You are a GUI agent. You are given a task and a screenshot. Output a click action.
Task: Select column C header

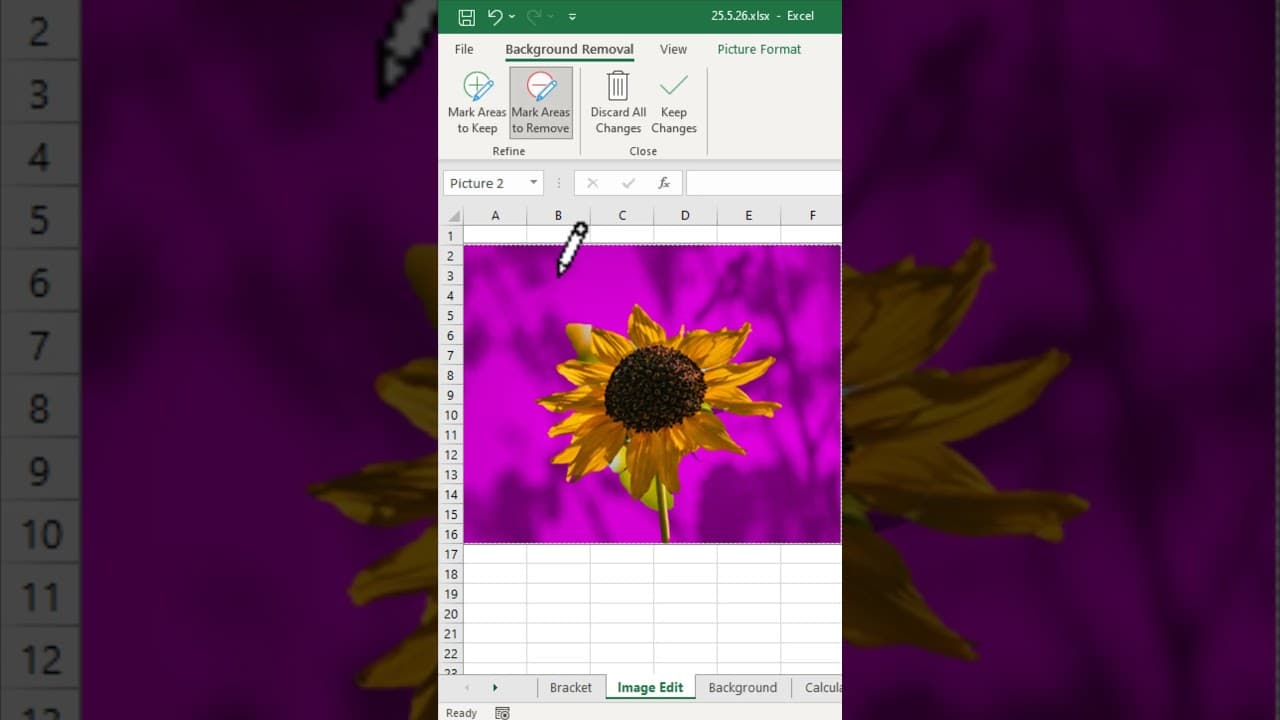coord(622,215)
